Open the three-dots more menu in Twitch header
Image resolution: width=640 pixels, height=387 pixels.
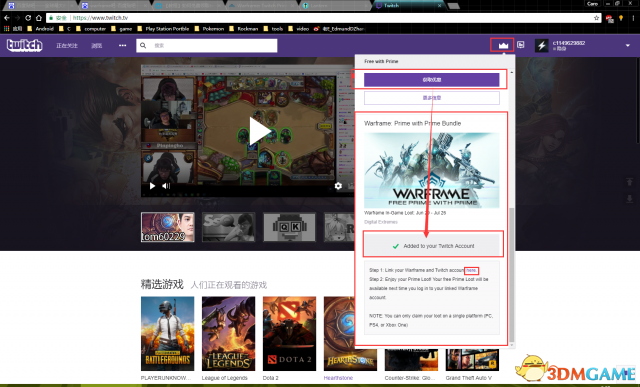pos(122,45)
